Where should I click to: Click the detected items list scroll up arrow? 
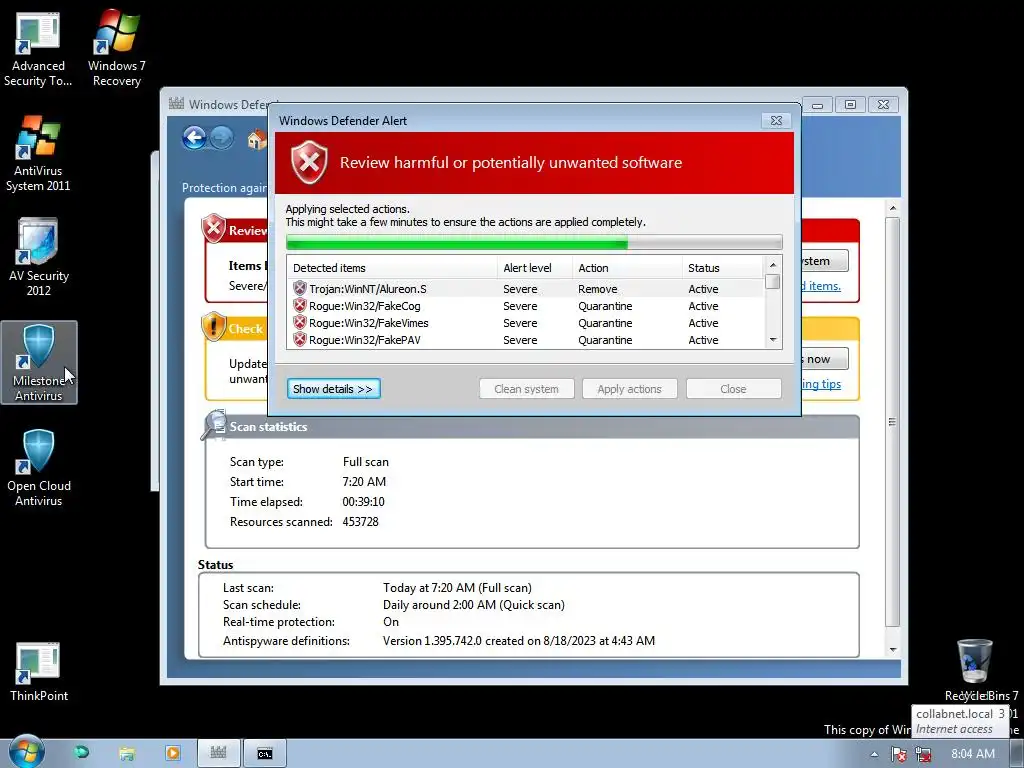[773, 264]
